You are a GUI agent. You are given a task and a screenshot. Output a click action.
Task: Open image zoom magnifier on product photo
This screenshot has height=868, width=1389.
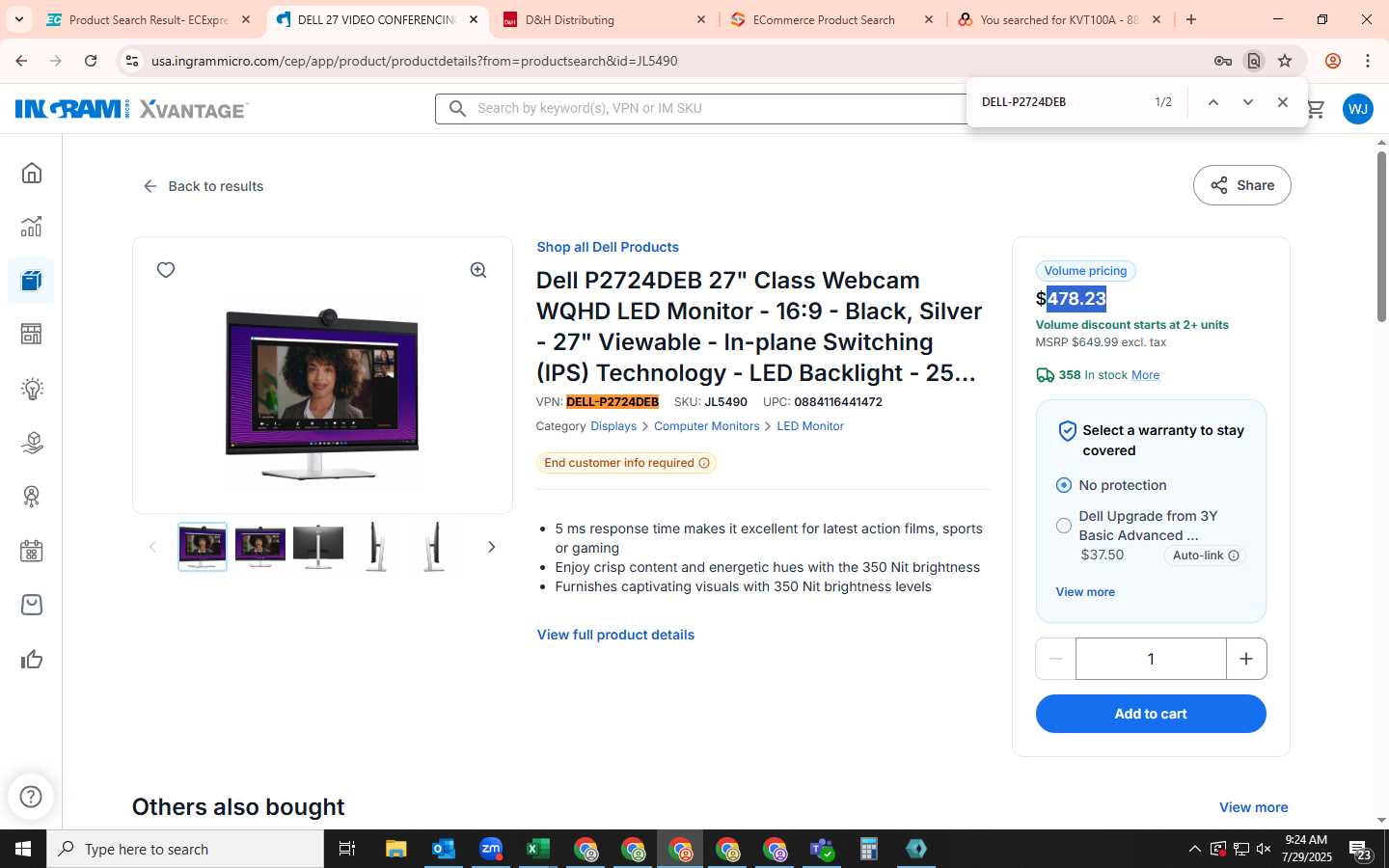pos(478,270)
